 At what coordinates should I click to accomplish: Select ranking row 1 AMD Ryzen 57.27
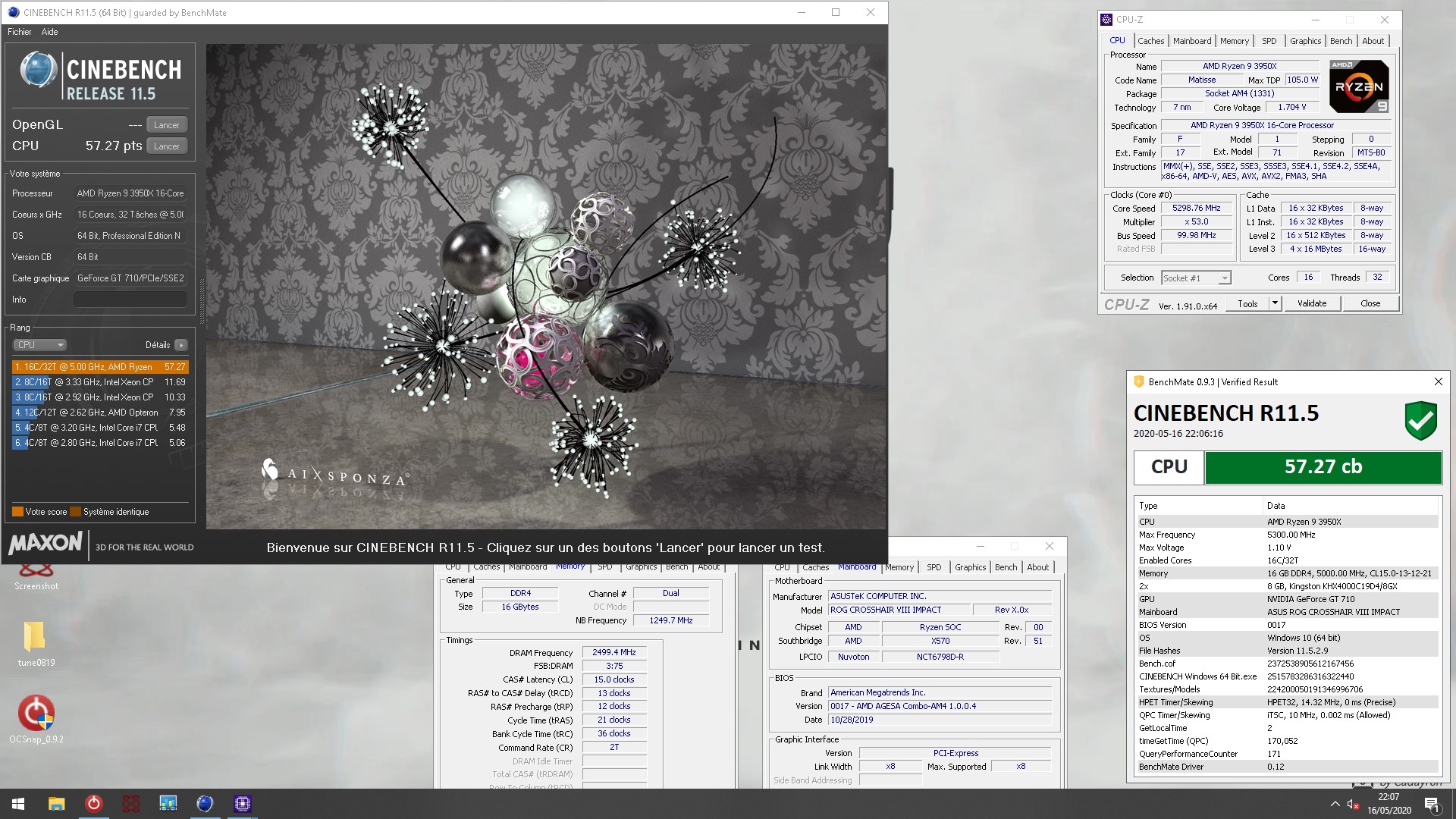pyautogui.click(x=99, y=367)
